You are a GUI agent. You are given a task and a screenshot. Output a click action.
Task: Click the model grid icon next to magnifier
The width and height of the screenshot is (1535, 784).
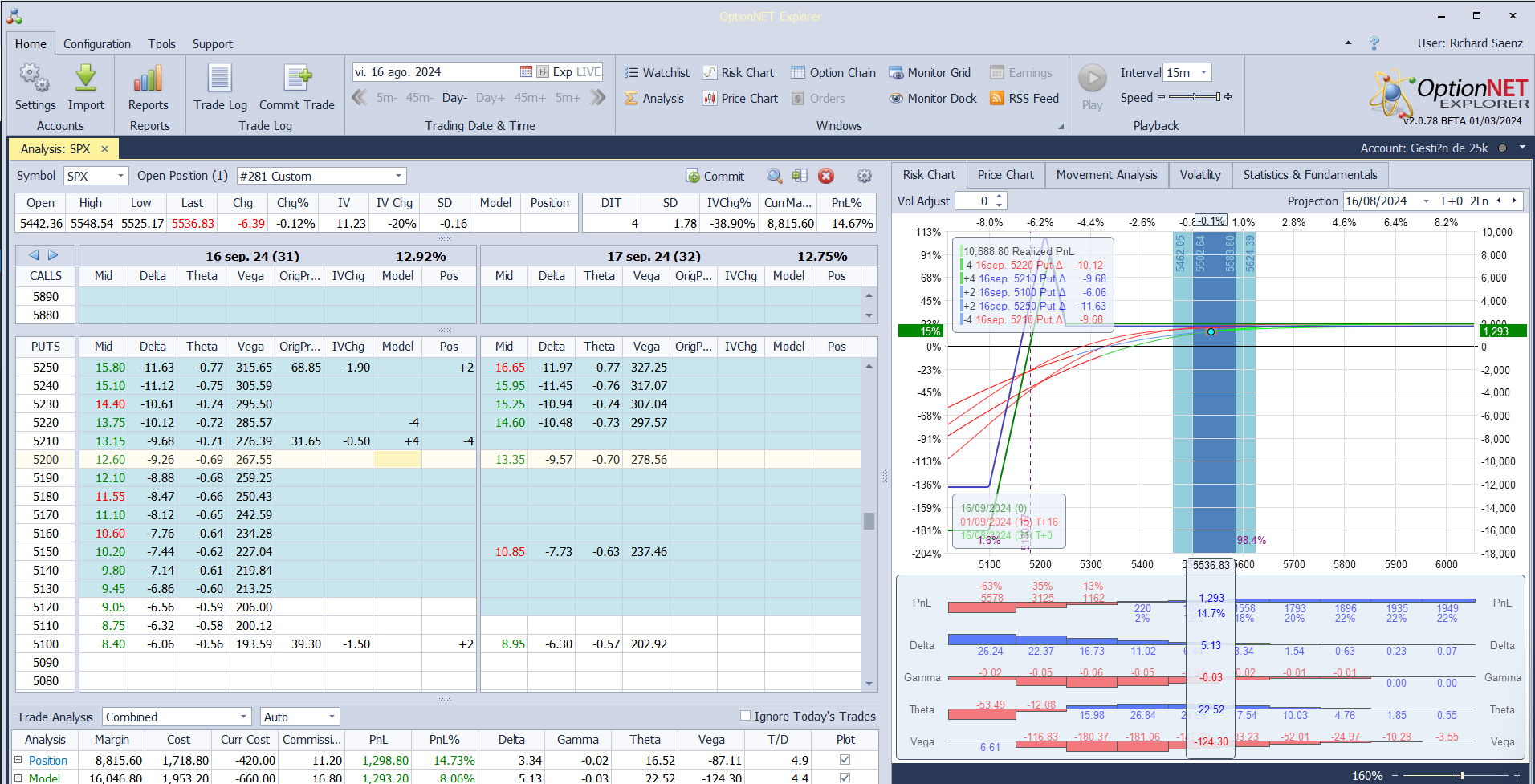pyautogui.click(x=800, y=176)
